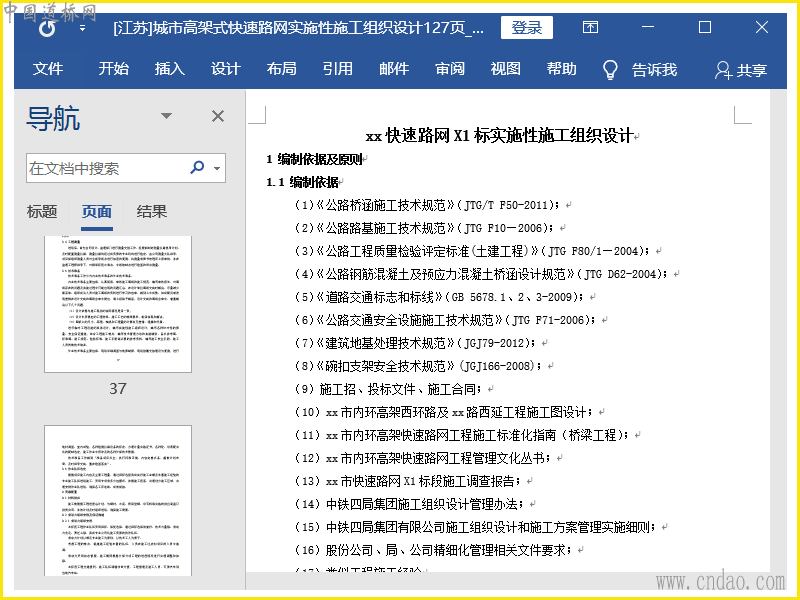Switch to the 标题 navigation tab
The height and width of the screenshot is (600, 800).
[42, 212]
